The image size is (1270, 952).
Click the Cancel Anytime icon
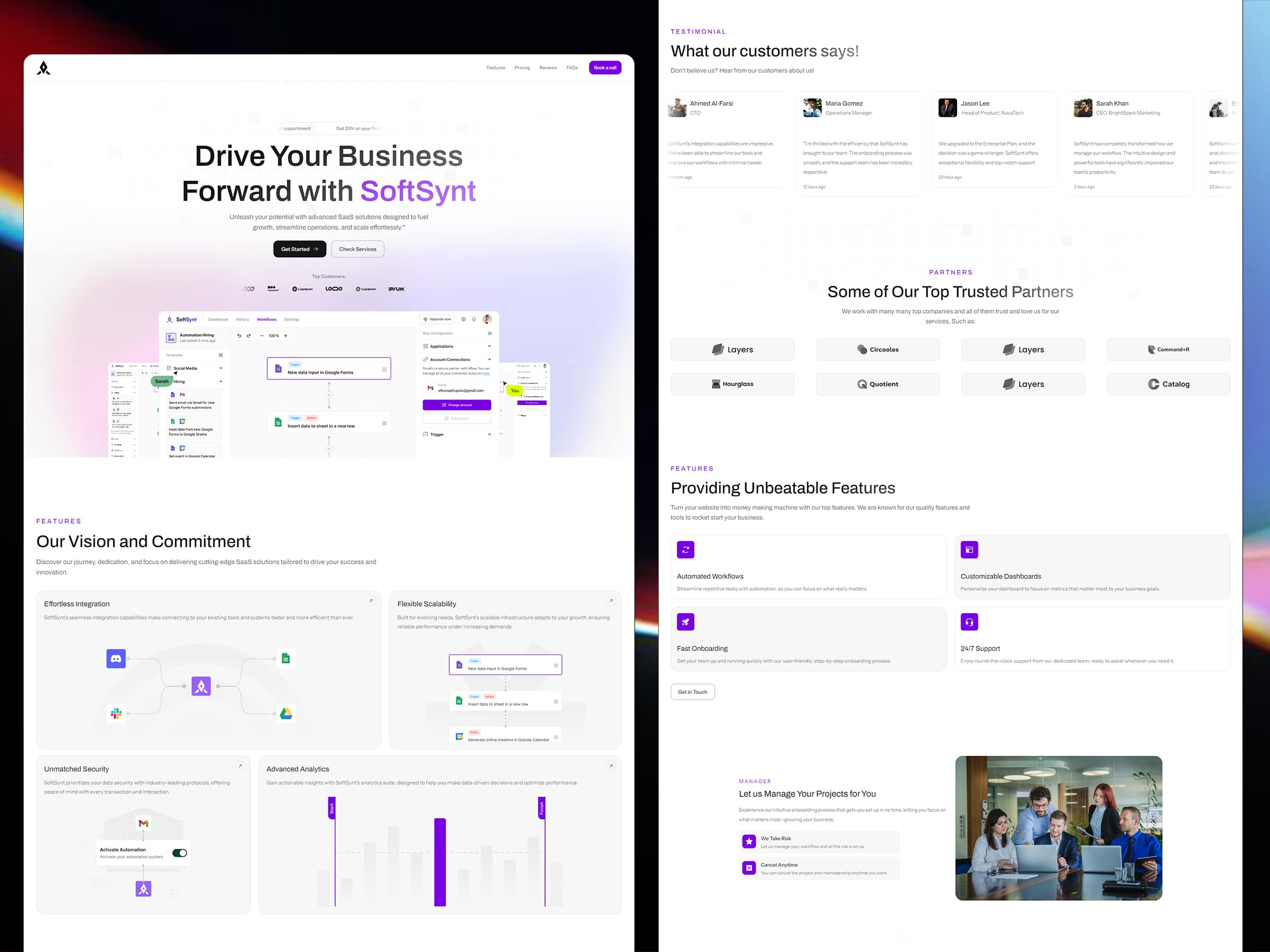[x=749, y=868]
